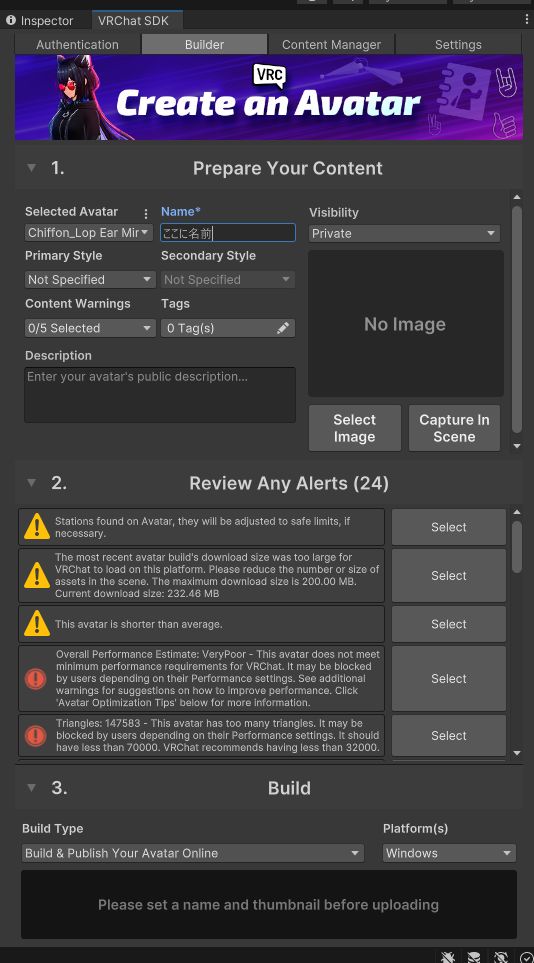Screen dimensions: 534x963
Task: Edit tags with the pencil icon
Action: click(x=283, y=328)
